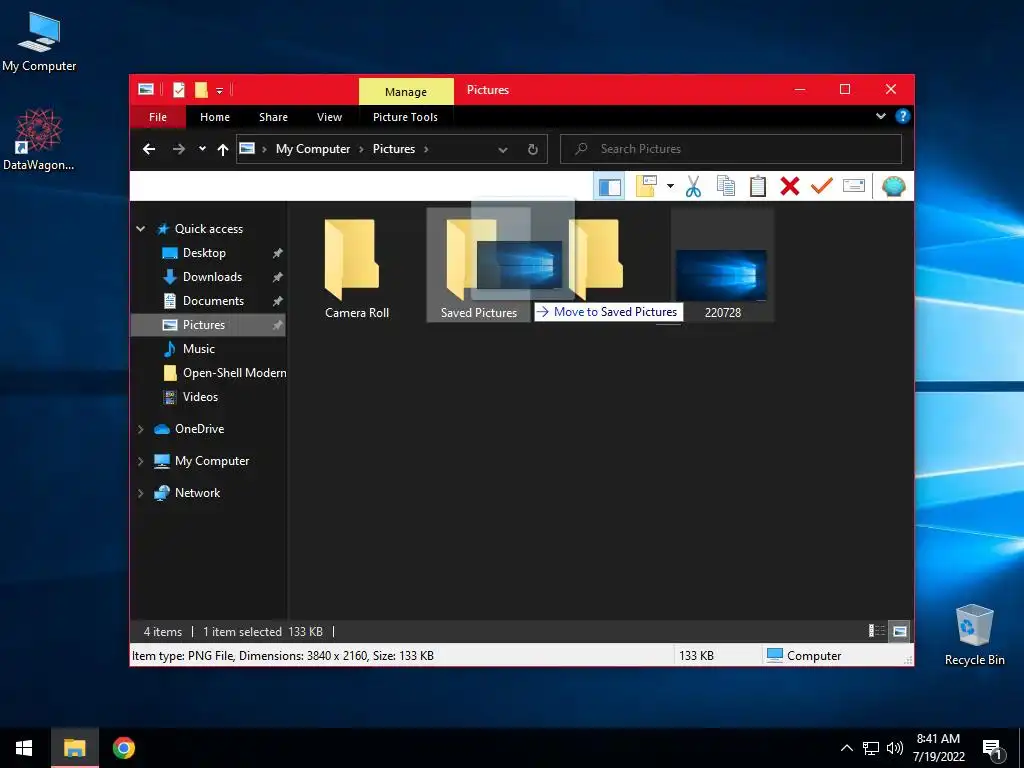Click the blue Help question mark icon

(903, 116)
